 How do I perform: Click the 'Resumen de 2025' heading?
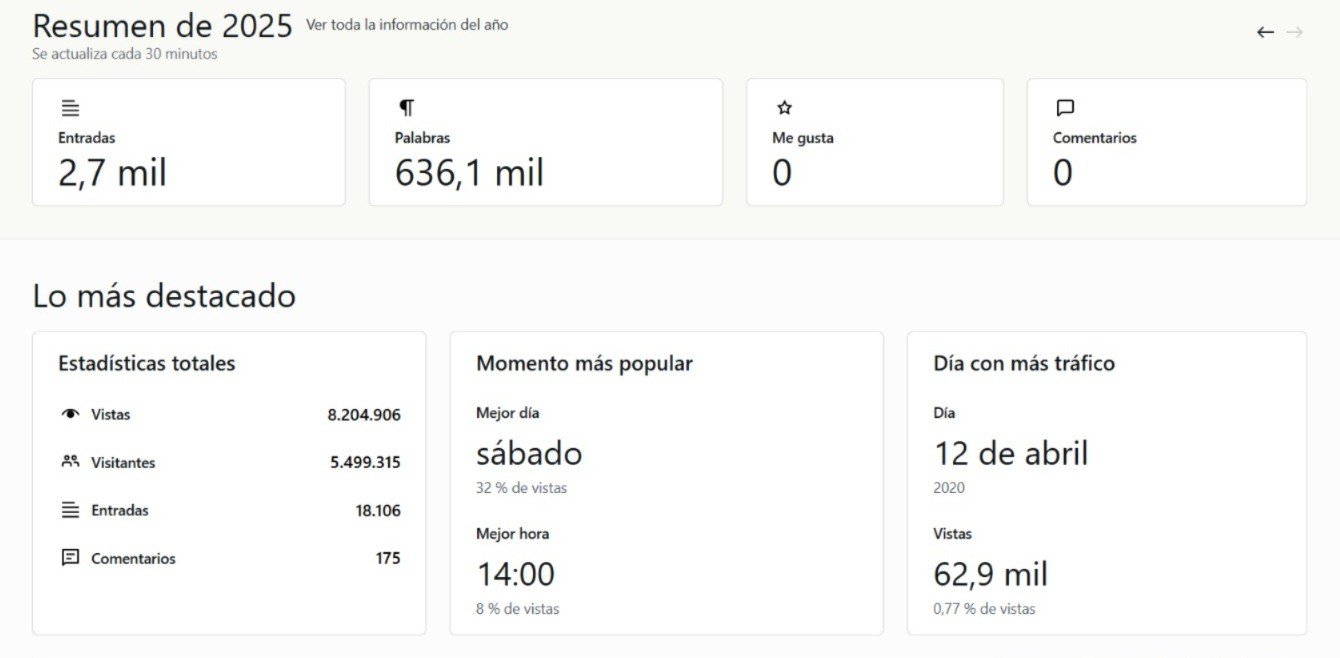click(x=162, y=26)
